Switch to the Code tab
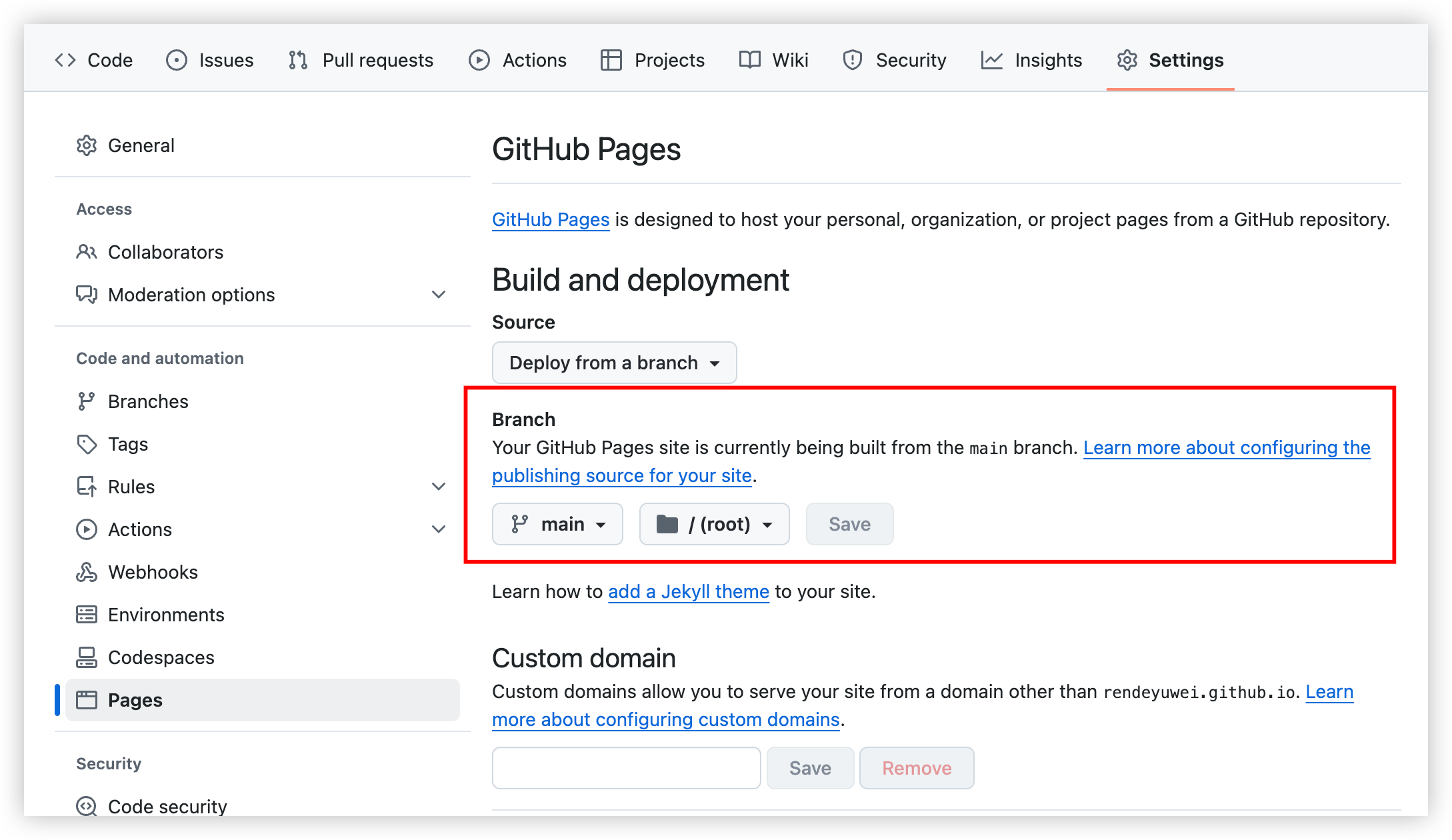Screen dimensions: 1452x840 click(94, 60)
